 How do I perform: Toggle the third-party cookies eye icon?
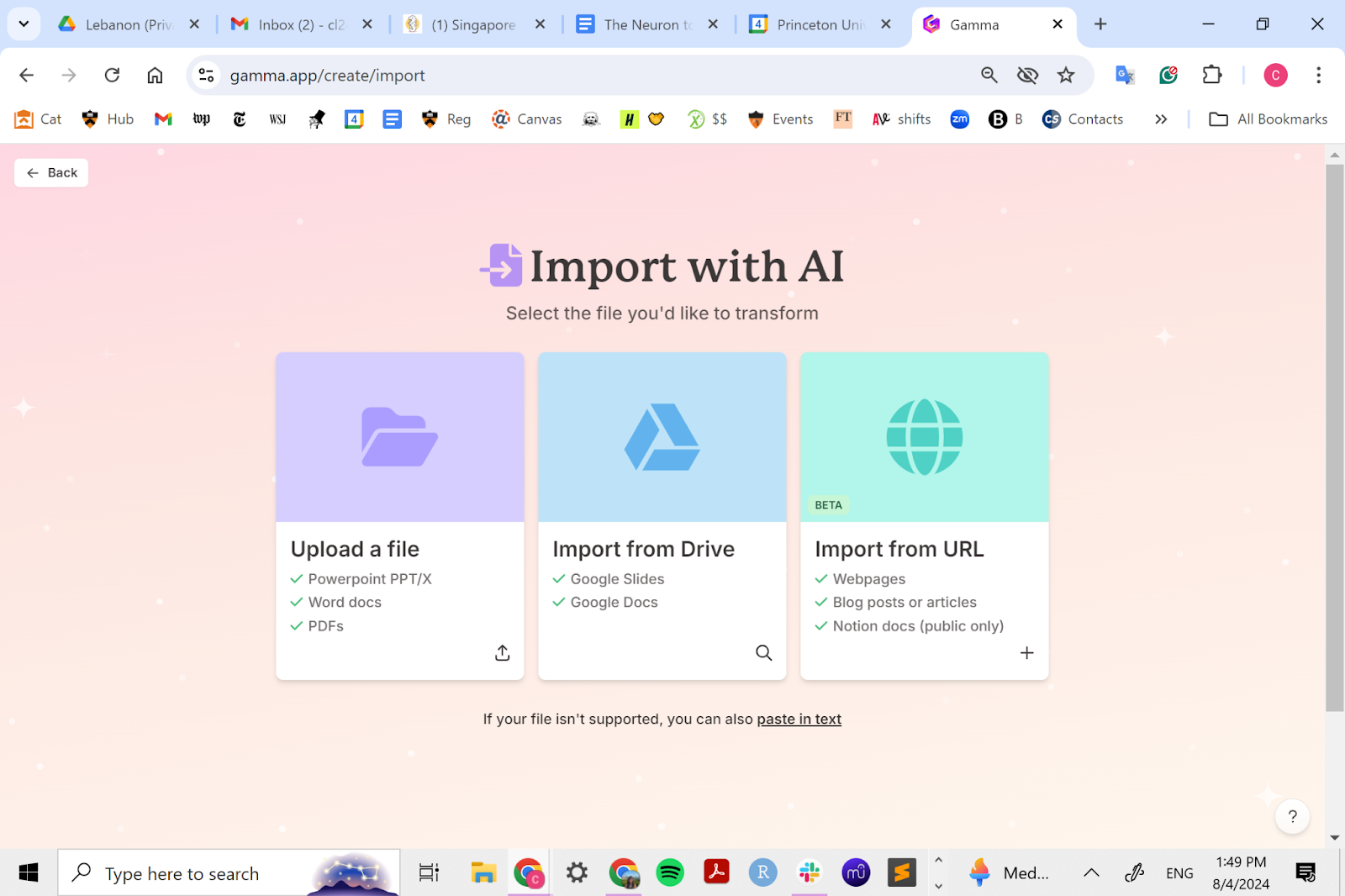point(1027,76)
